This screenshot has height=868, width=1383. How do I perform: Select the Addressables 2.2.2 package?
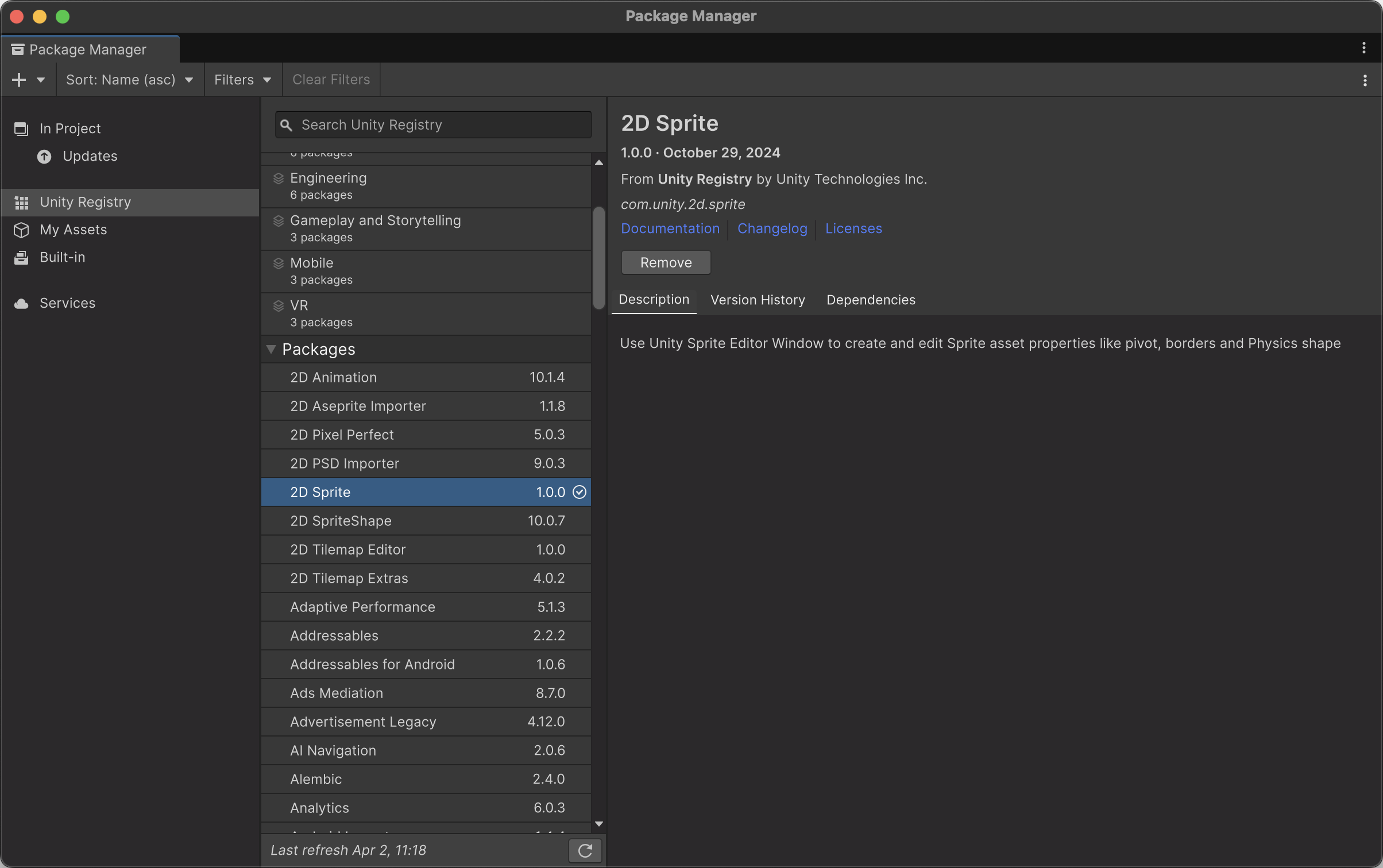[426, 635]
